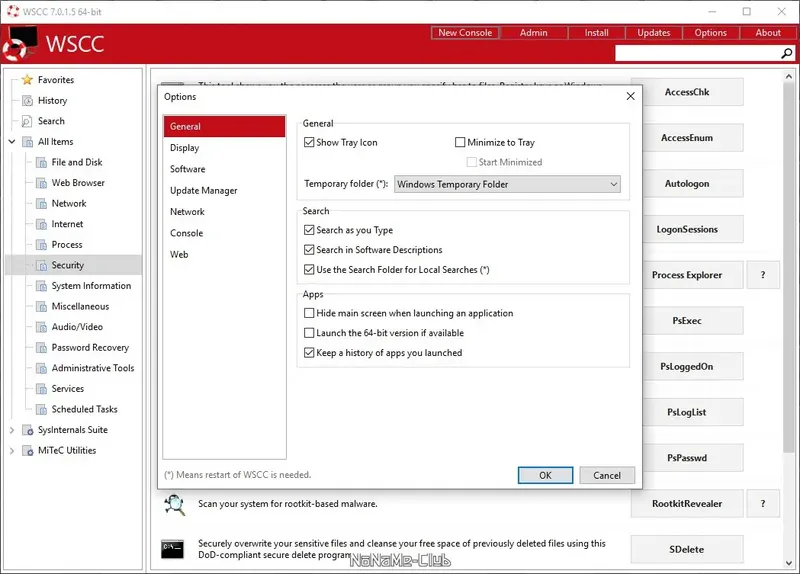The image size is (800, 574).
Task: Click the Miscellaneous category icon
Action: (41, 306)
